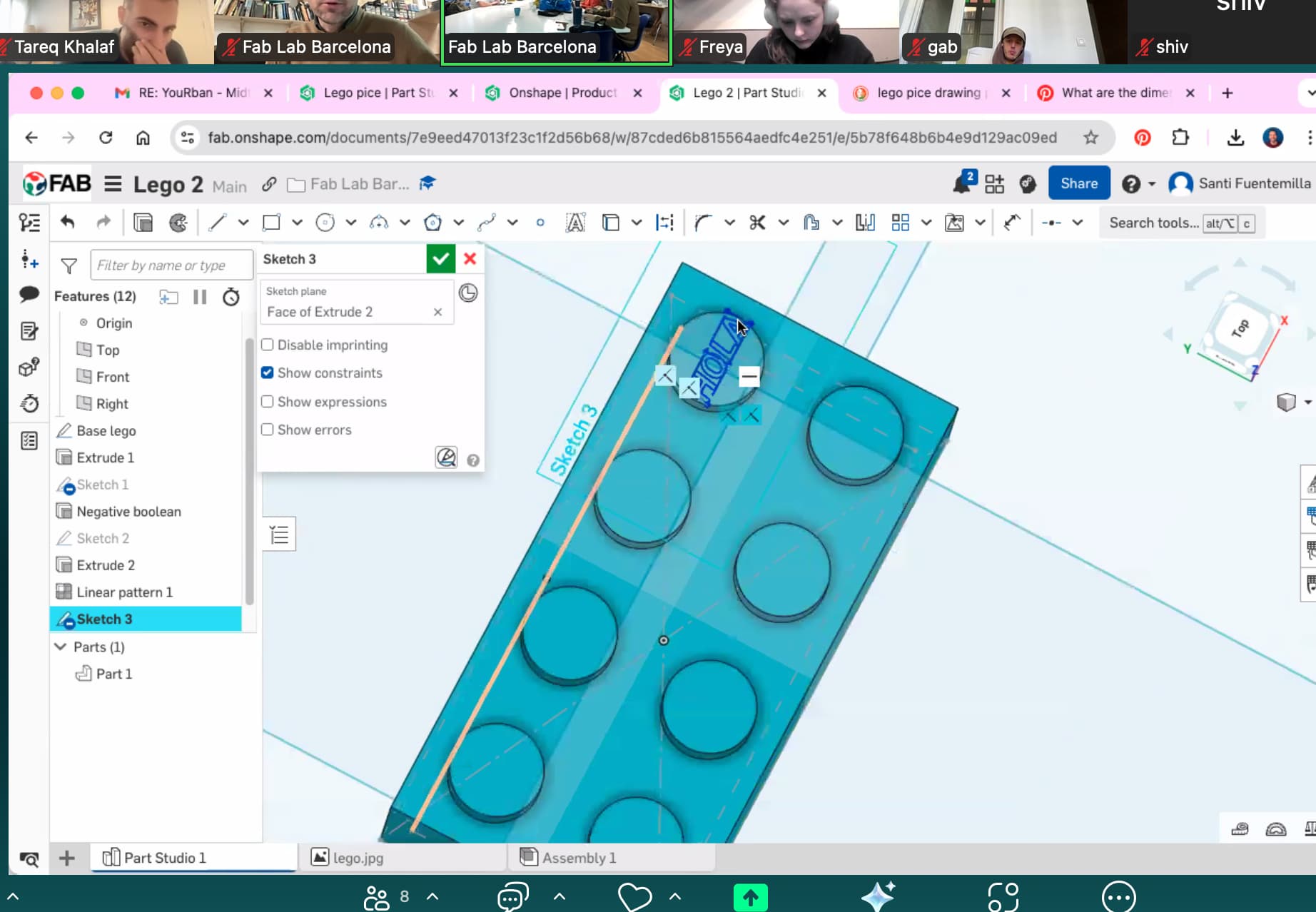
Task: Collapse the Parts (1) list
Action: click(x=61, y=647)
